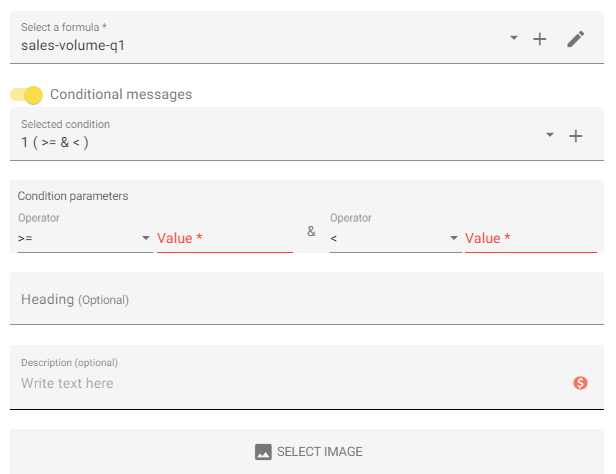Image resolution: width=616 pixels, height=474 pixels.
Task: Add a new formula with plus icon
Action: 539,39
